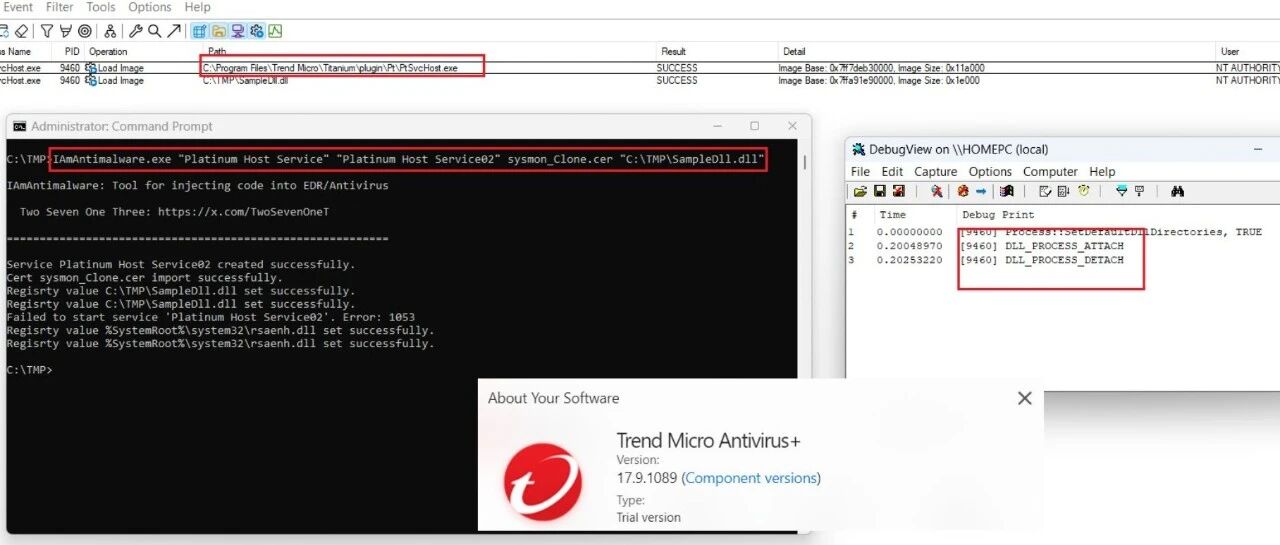Click the Find binoculars icon in DebugView
The image size is (1280, 545).
click(1178, 191)
